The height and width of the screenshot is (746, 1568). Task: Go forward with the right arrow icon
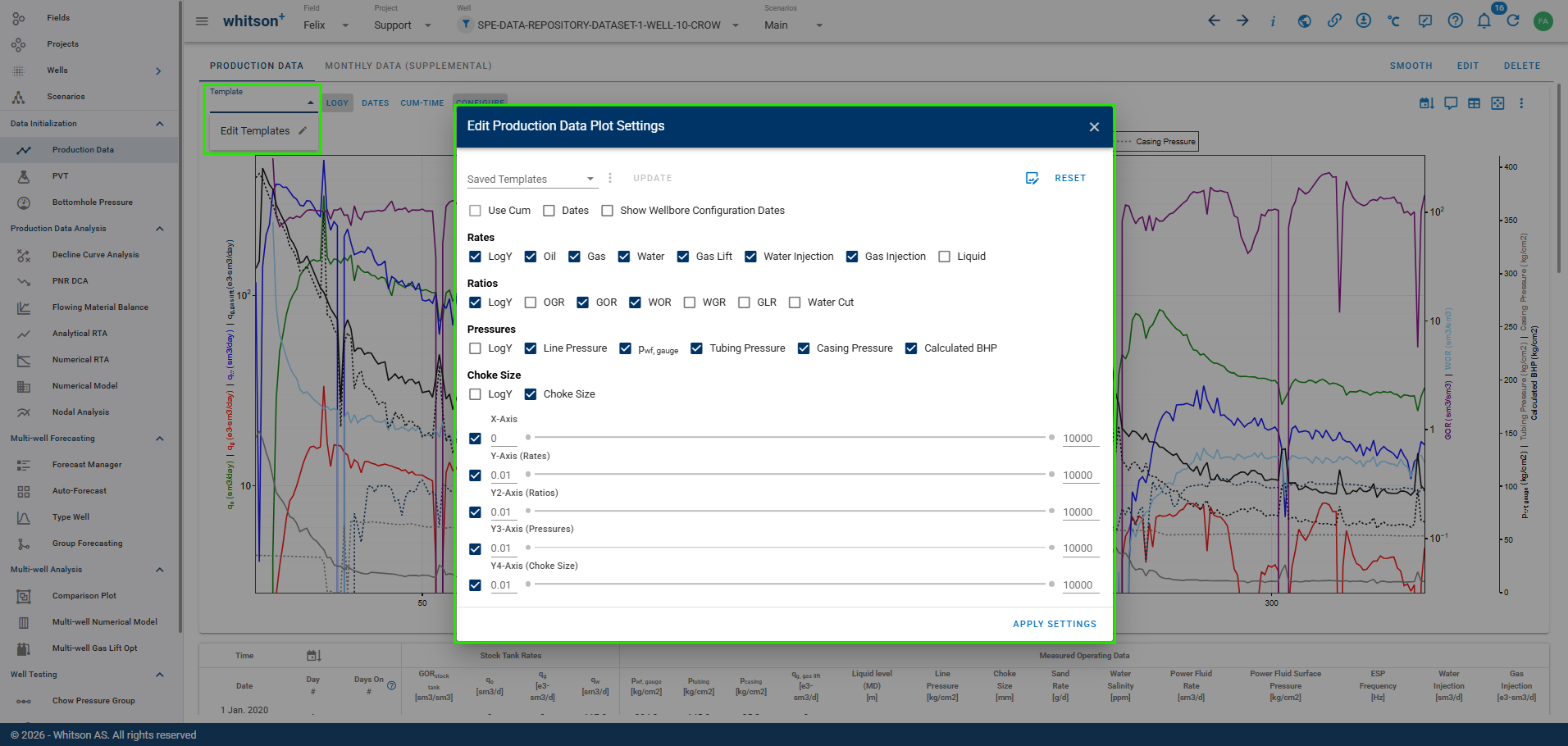[x=1243, y=20]
